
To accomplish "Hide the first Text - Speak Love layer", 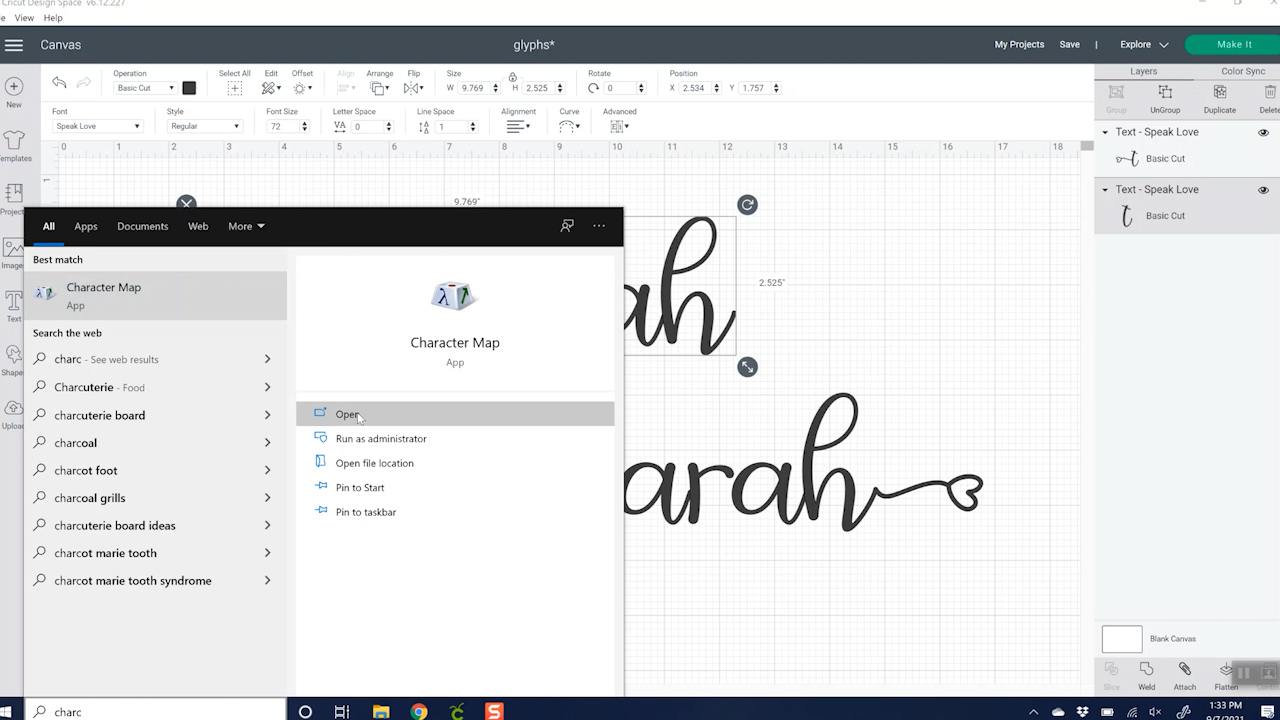I will [x=1263, y=132].
